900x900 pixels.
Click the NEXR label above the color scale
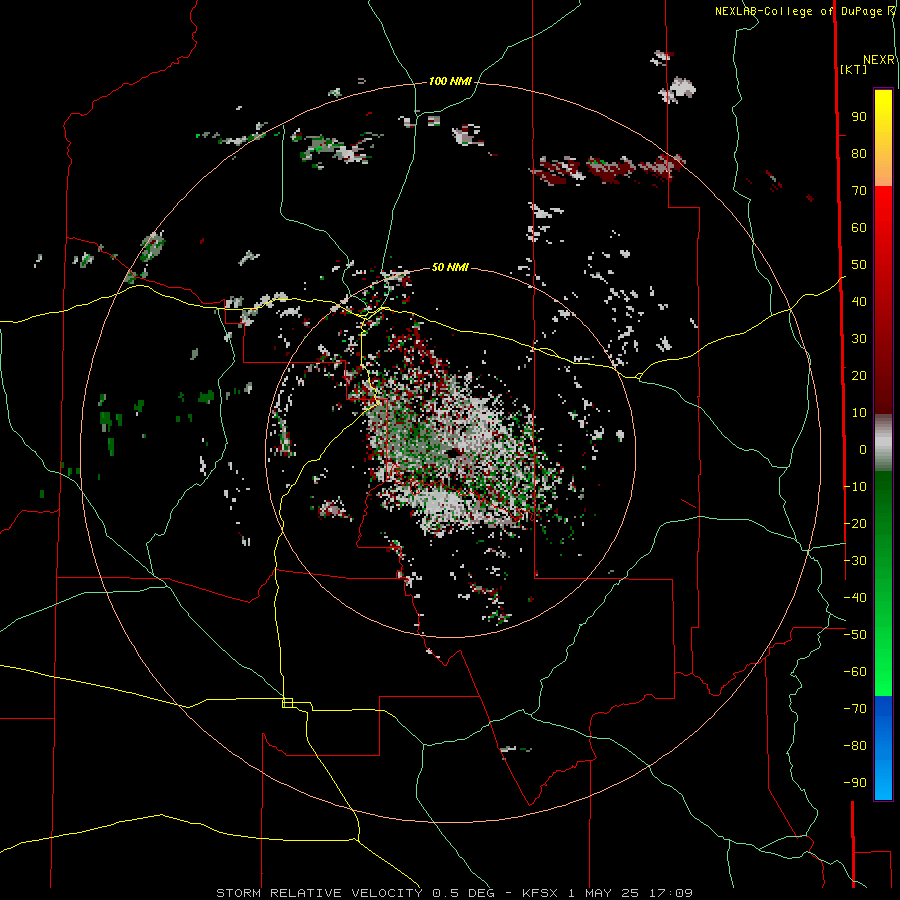point(879,60)
